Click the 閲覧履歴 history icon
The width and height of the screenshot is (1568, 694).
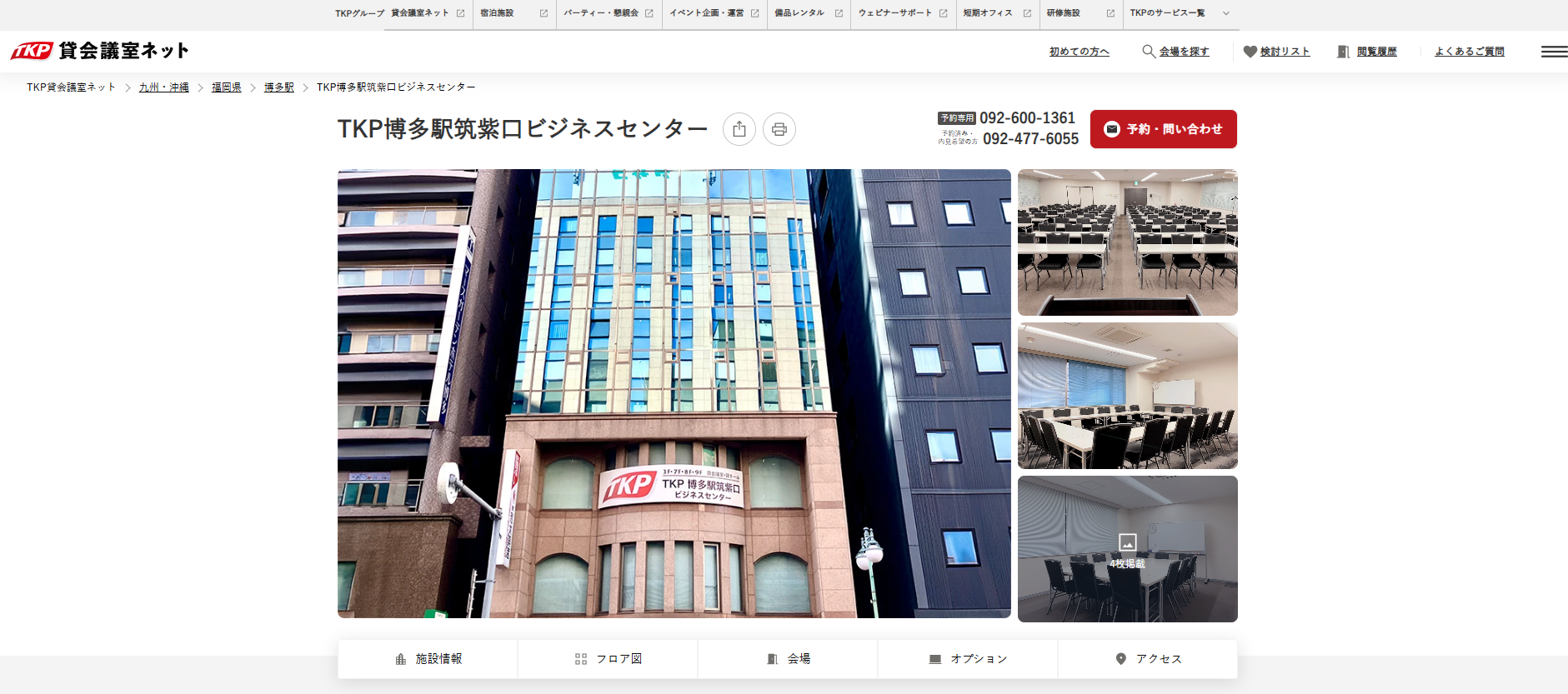pos(1343,52)
